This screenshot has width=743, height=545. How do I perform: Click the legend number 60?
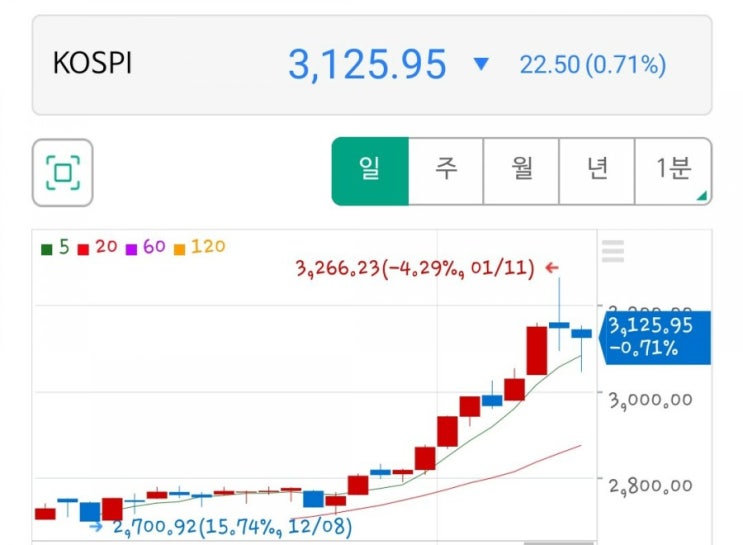point(154,246)
